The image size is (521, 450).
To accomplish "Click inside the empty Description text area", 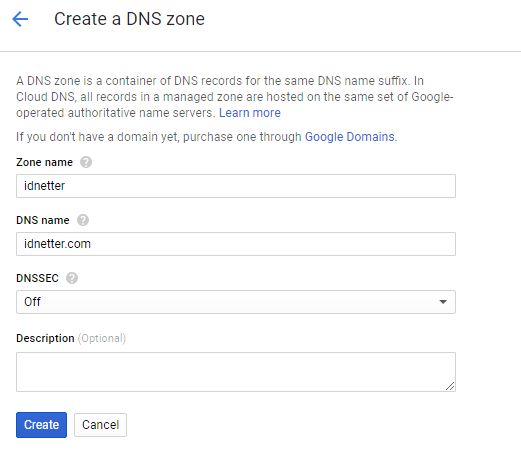I will 236,372.
